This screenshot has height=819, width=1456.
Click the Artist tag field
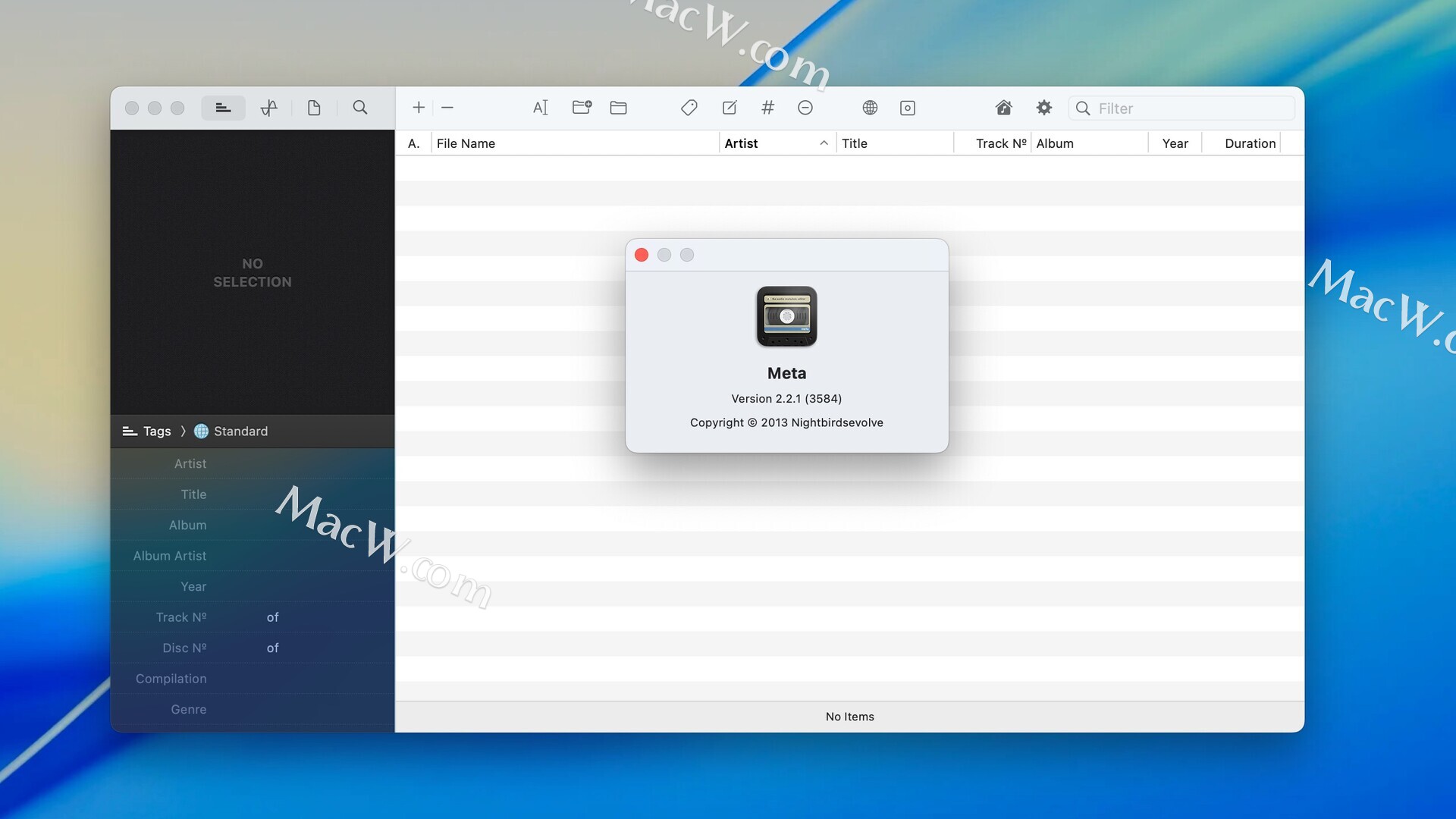coord(253,463)
